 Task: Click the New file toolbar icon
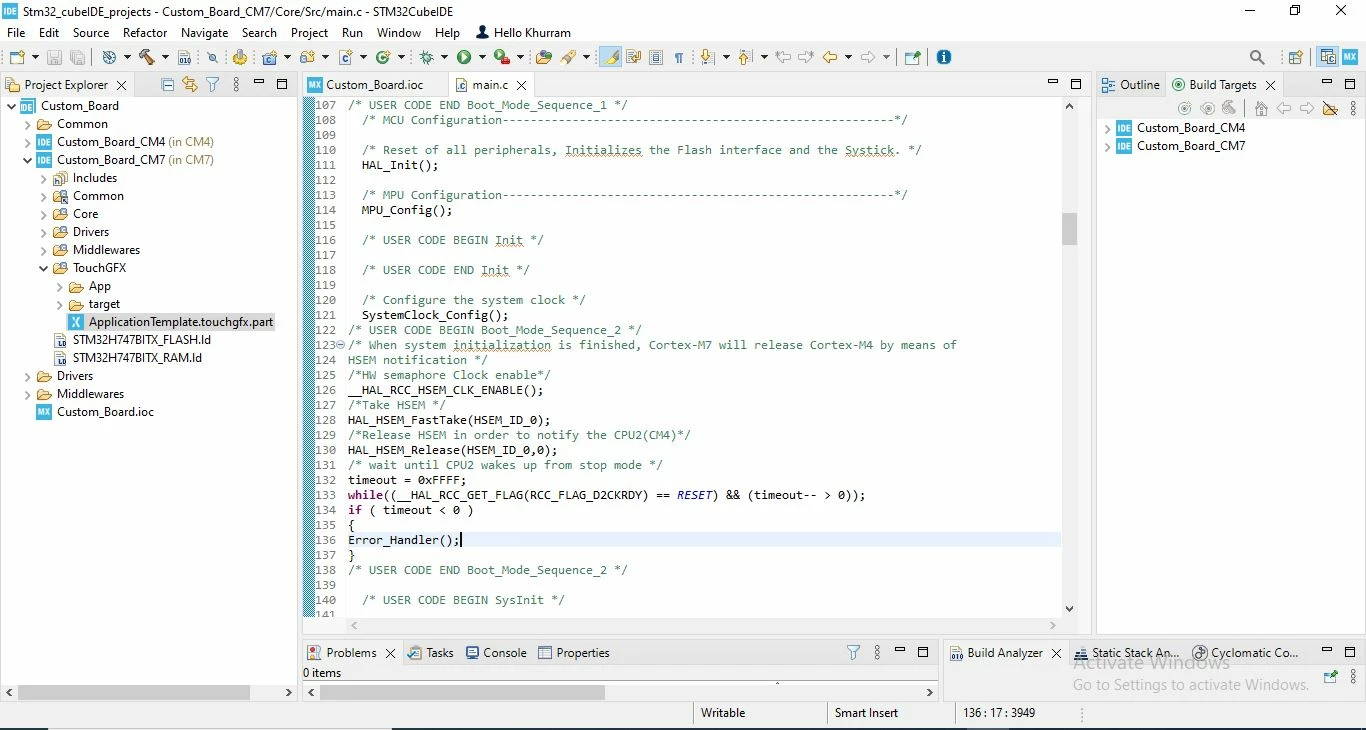(x=17, y=57)
